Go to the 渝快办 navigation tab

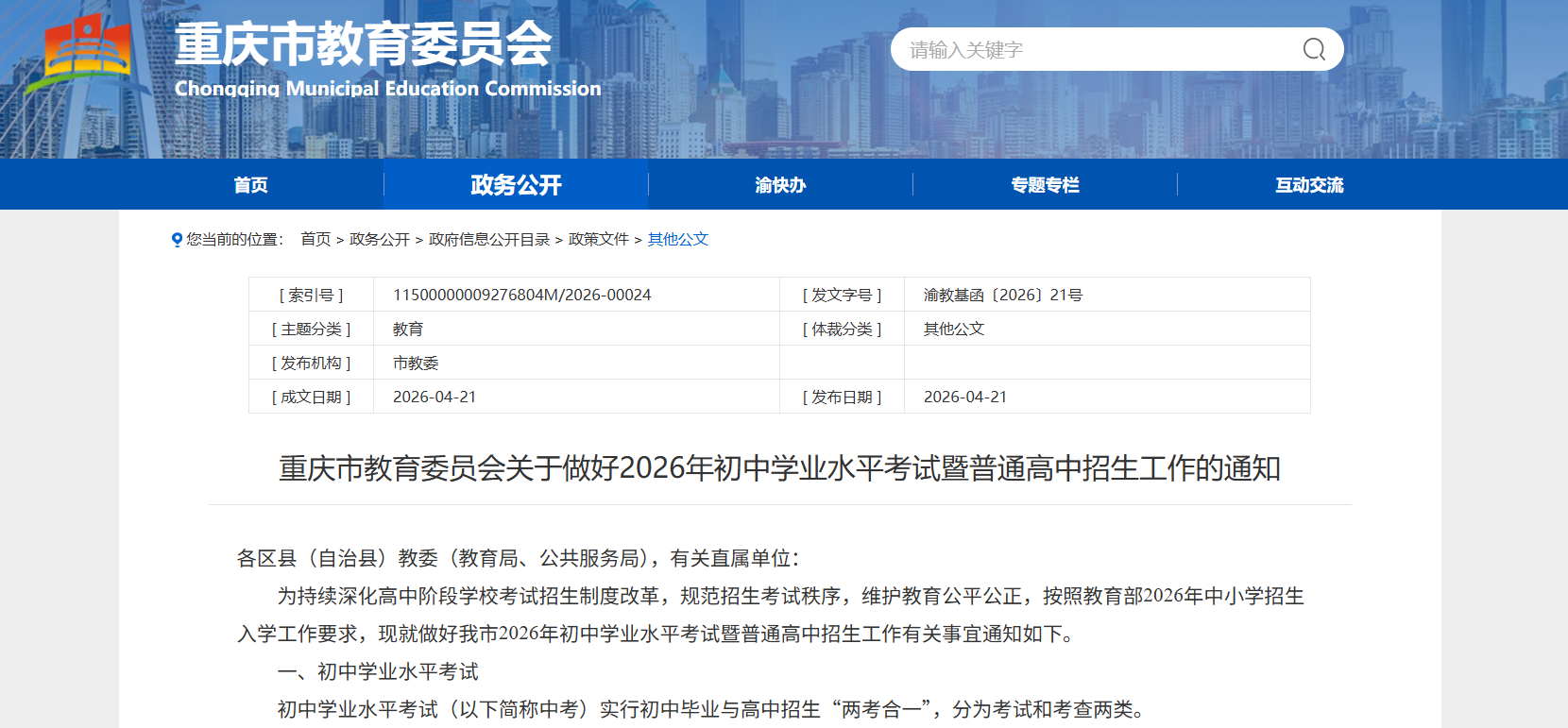(x=780, y=185)
